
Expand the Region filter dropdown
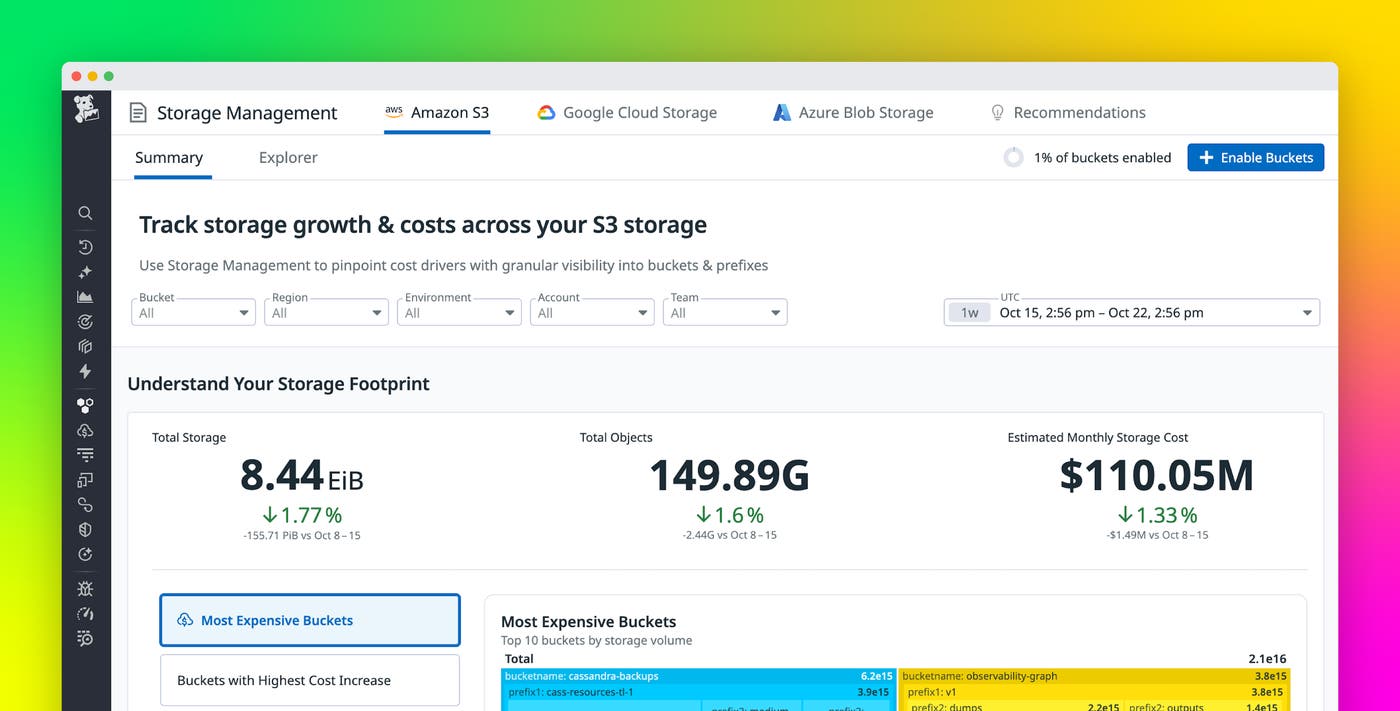(x=326, y=311)
